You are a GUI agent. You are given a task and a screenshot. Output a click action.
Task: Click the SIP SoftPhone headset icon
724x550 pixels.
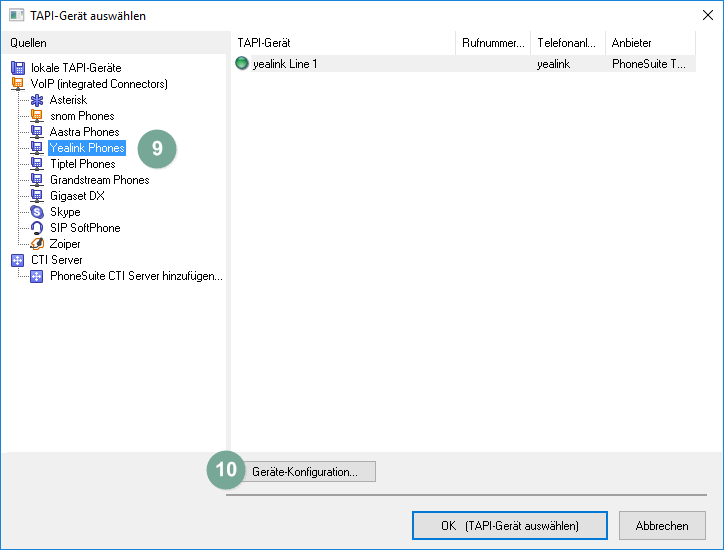tap(37, 228)
